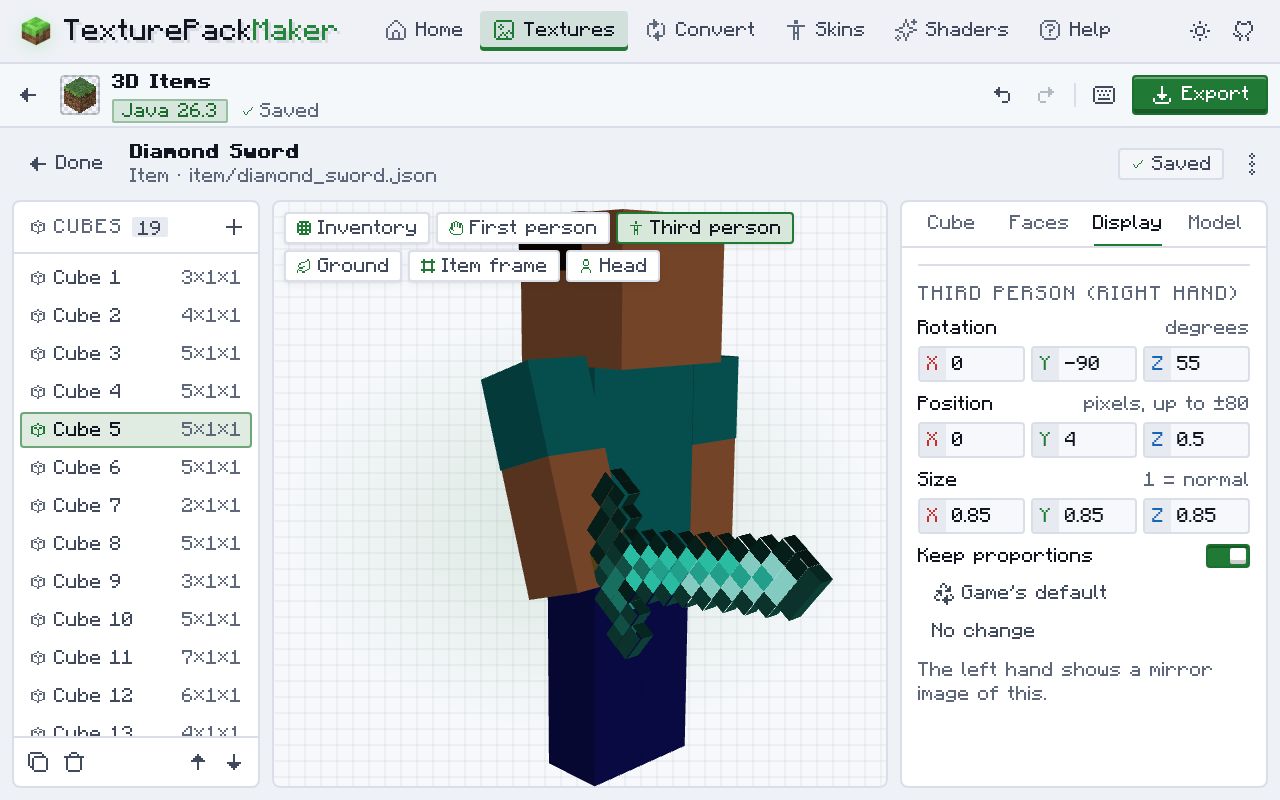This screenshot has width=1280, height=800.
Task: Open the GitHub cat icon link
Action: click(x=1243, y=30)
